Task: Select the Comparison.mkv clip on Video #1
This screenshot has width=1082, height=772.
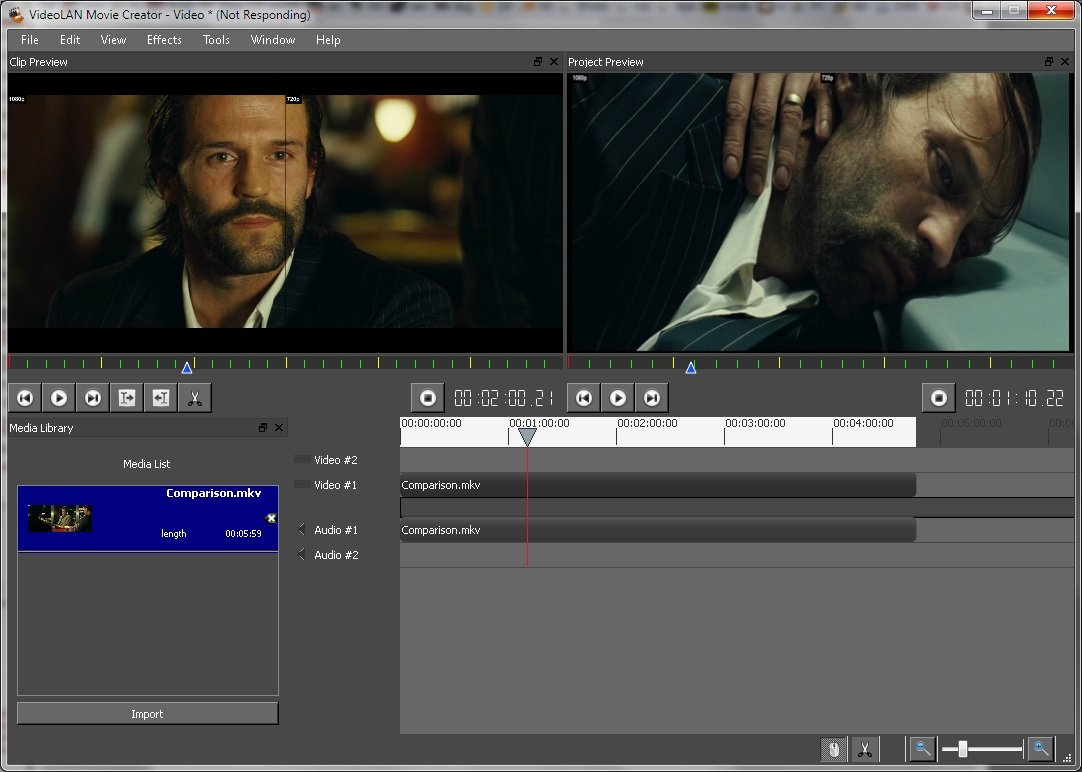Action: (657, 485)
